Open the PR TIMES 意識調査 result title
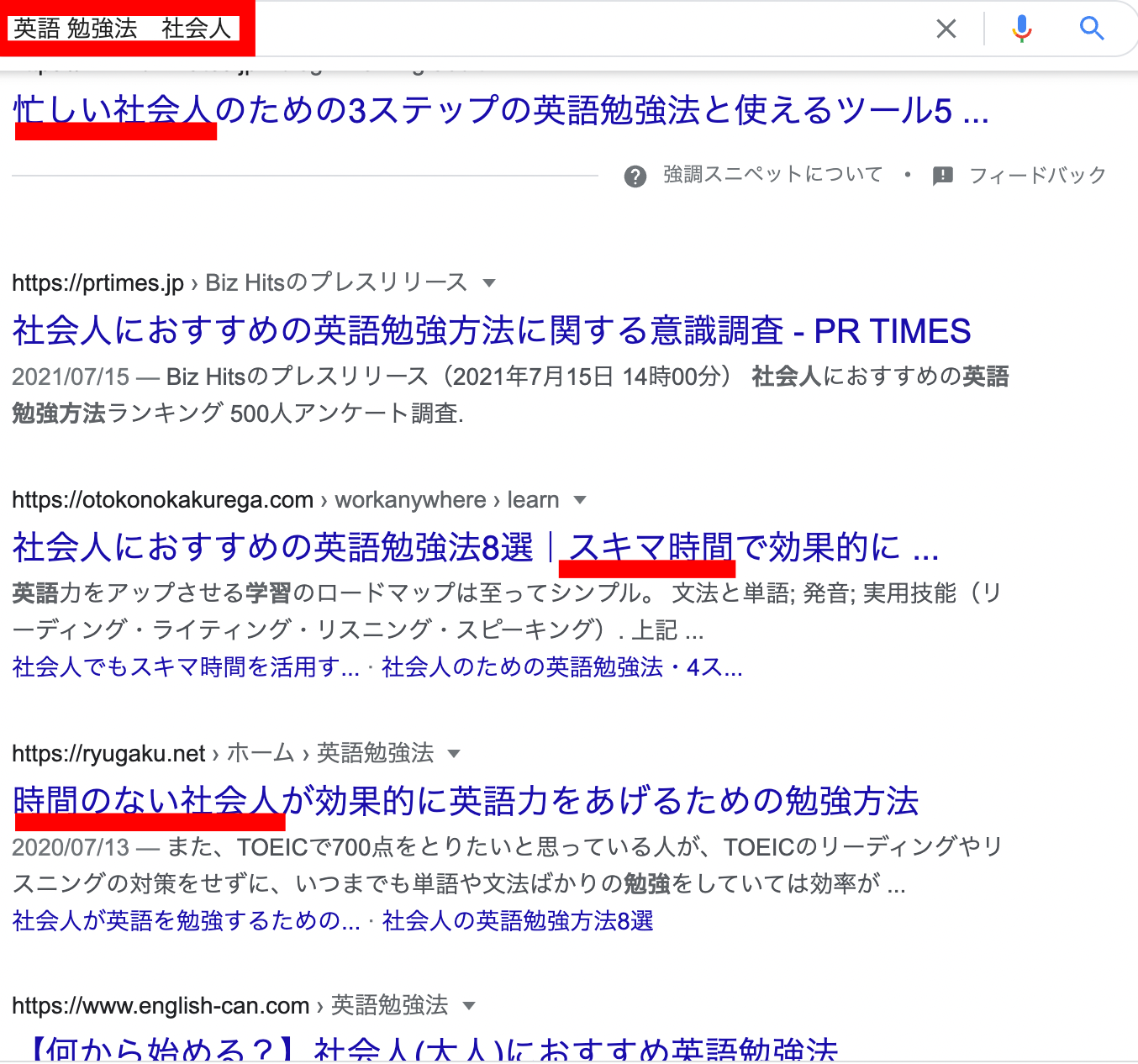The width and height of the screenshot is (1138, 1064). 491,331
